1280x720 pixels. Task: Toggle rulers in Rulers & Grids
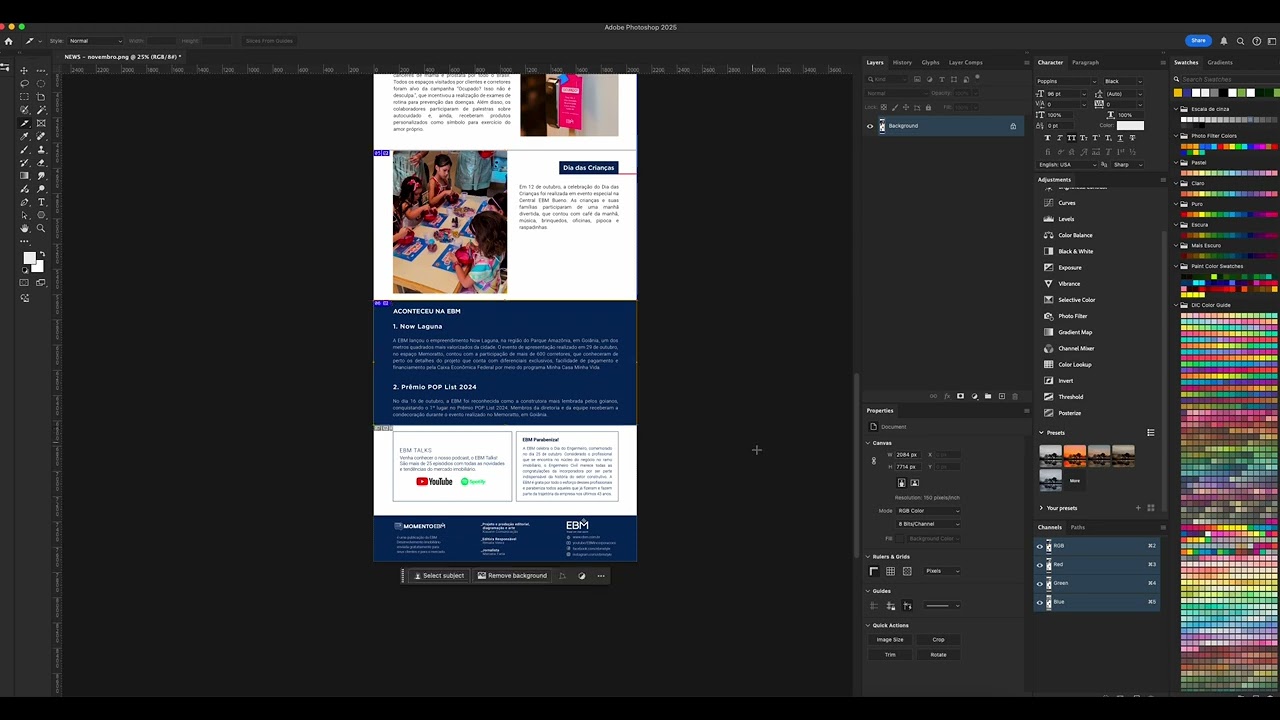point(874,571)
